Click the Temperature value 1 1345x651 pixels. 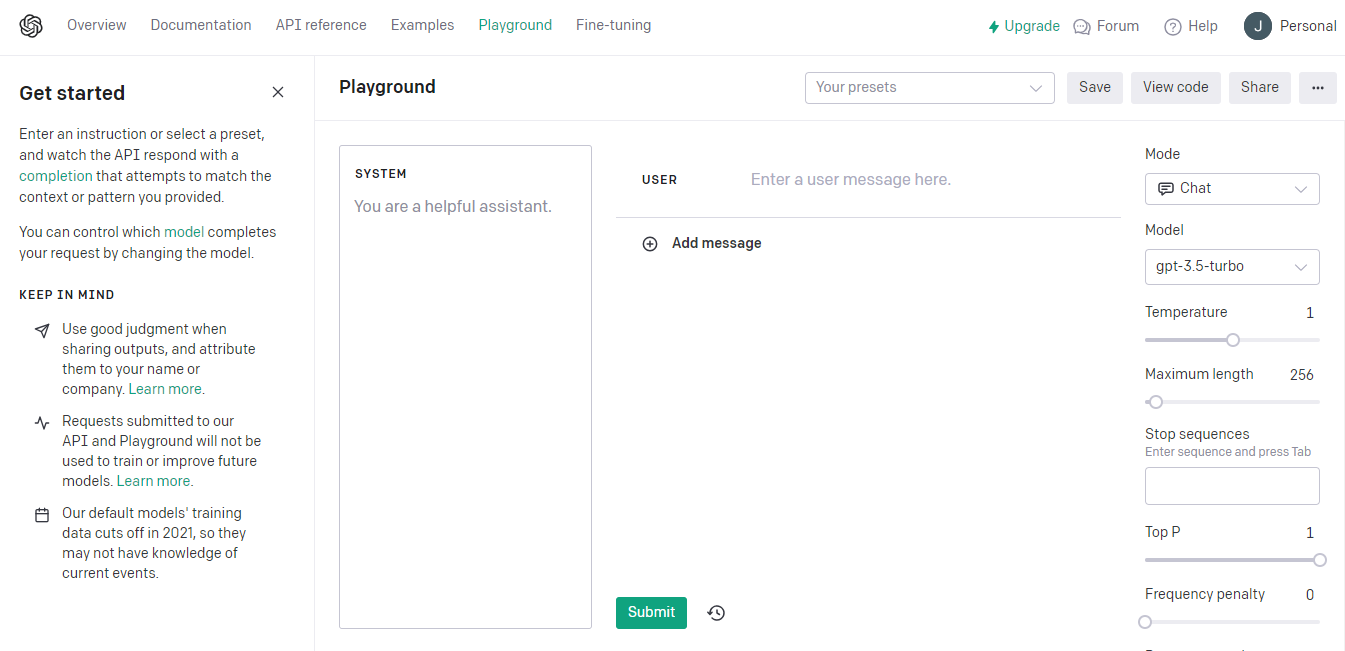tap(1310, 313)
